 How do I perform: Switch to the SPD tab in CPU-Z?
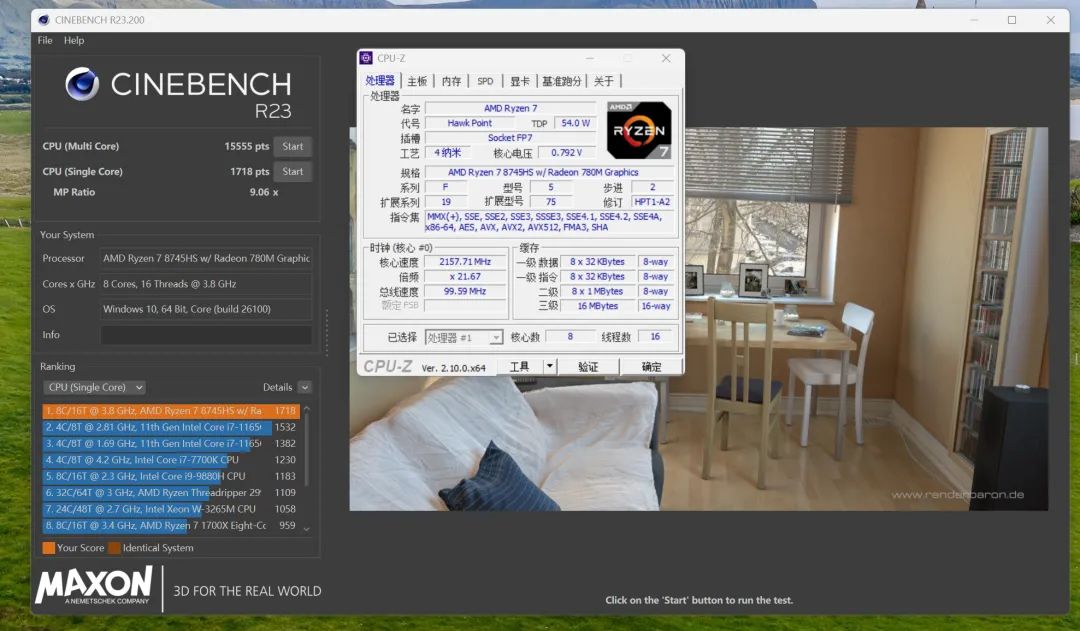click(x=485, y=81)
